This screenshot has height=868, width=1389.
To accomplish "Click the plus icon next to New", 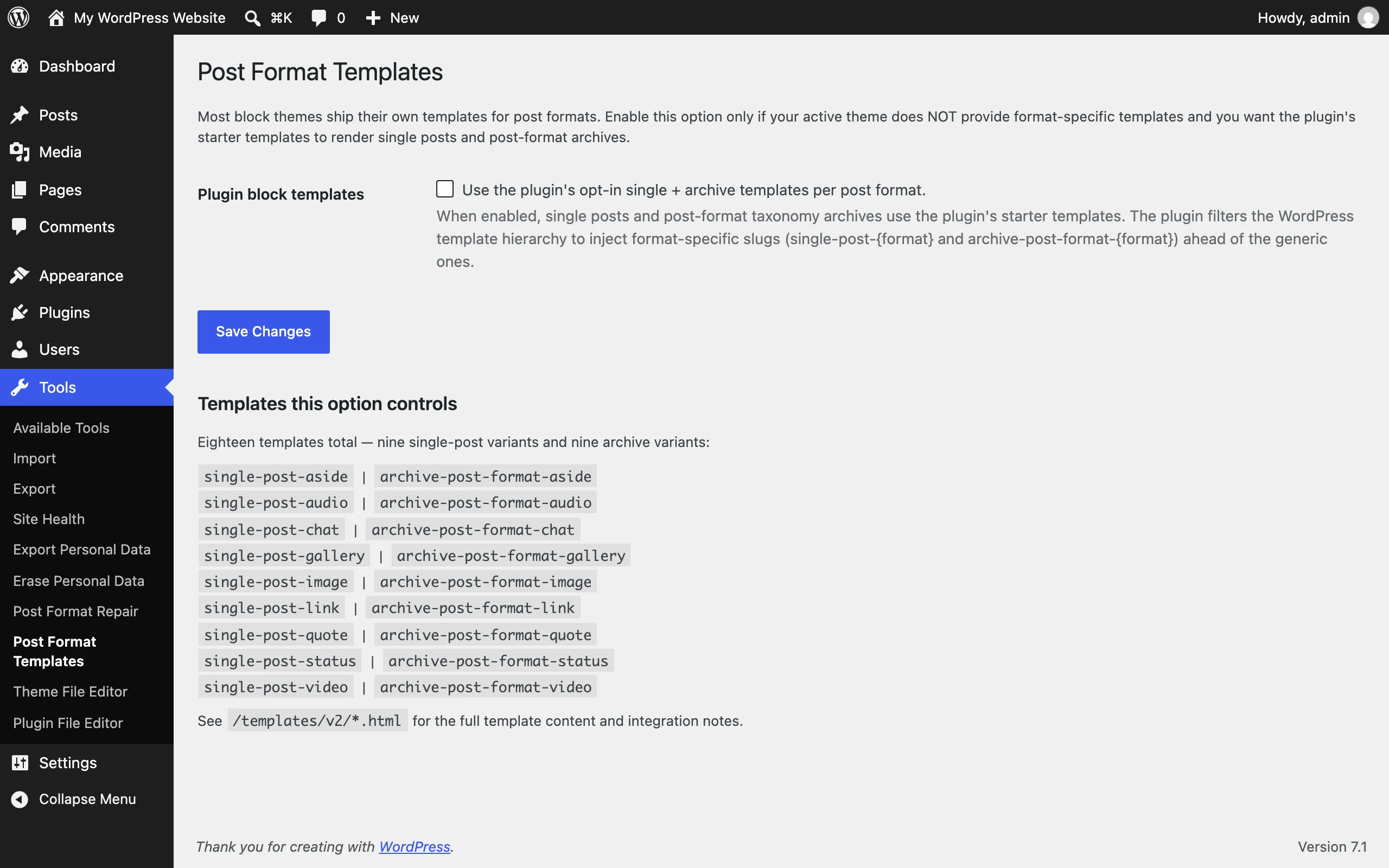I will (373, 18).
